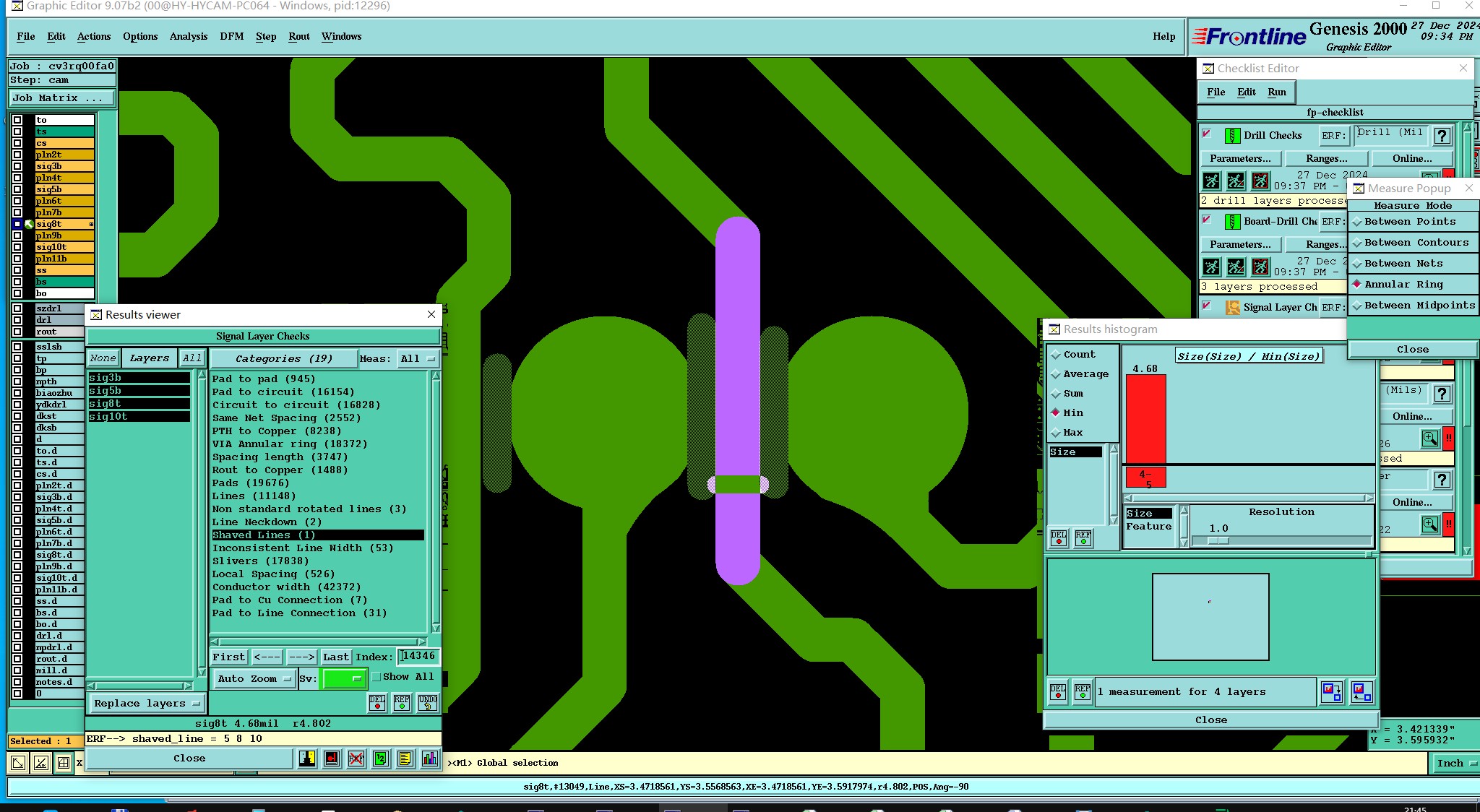Click the DEL icon in Results viewer
The image size is (1480, 812).
377,702
